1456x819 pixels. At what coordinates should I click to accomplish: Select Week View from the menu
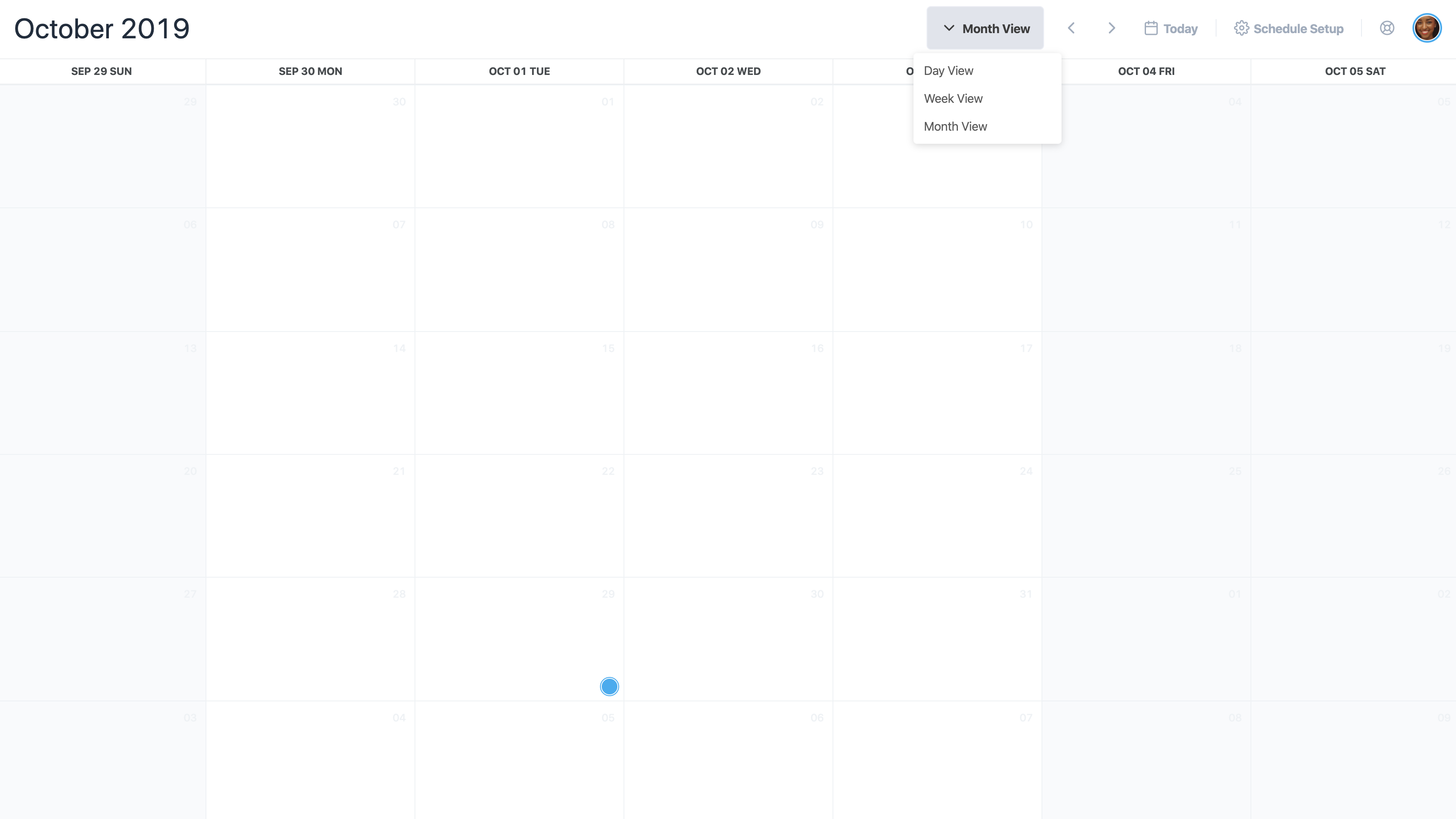point(953,98)
